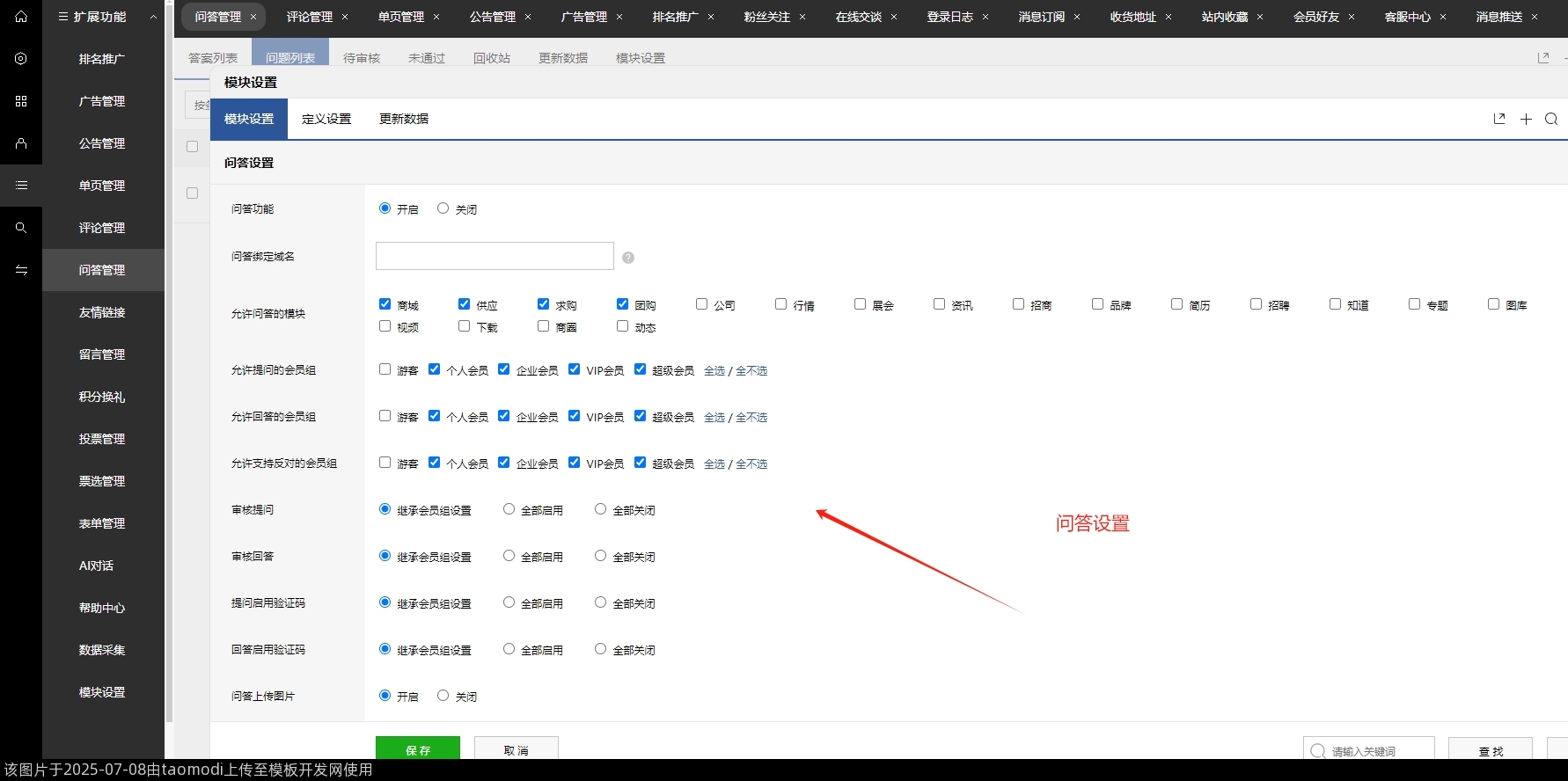Set 问答功能 to 关闭
This screenshot has height=781, width=1568.
pyautogui.click(x=443, y=208)
